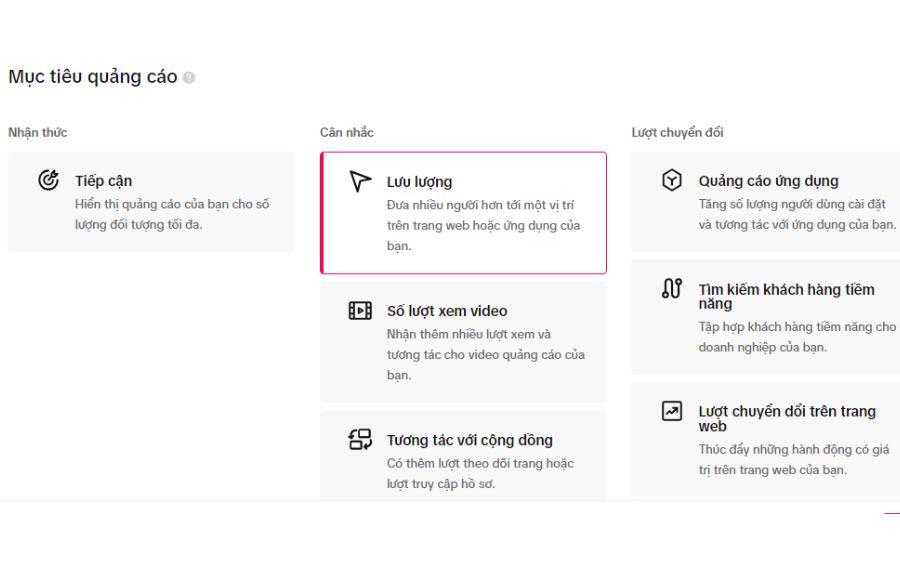
Task: Select the Số lượt xem video objective
Action: point(463,341)
